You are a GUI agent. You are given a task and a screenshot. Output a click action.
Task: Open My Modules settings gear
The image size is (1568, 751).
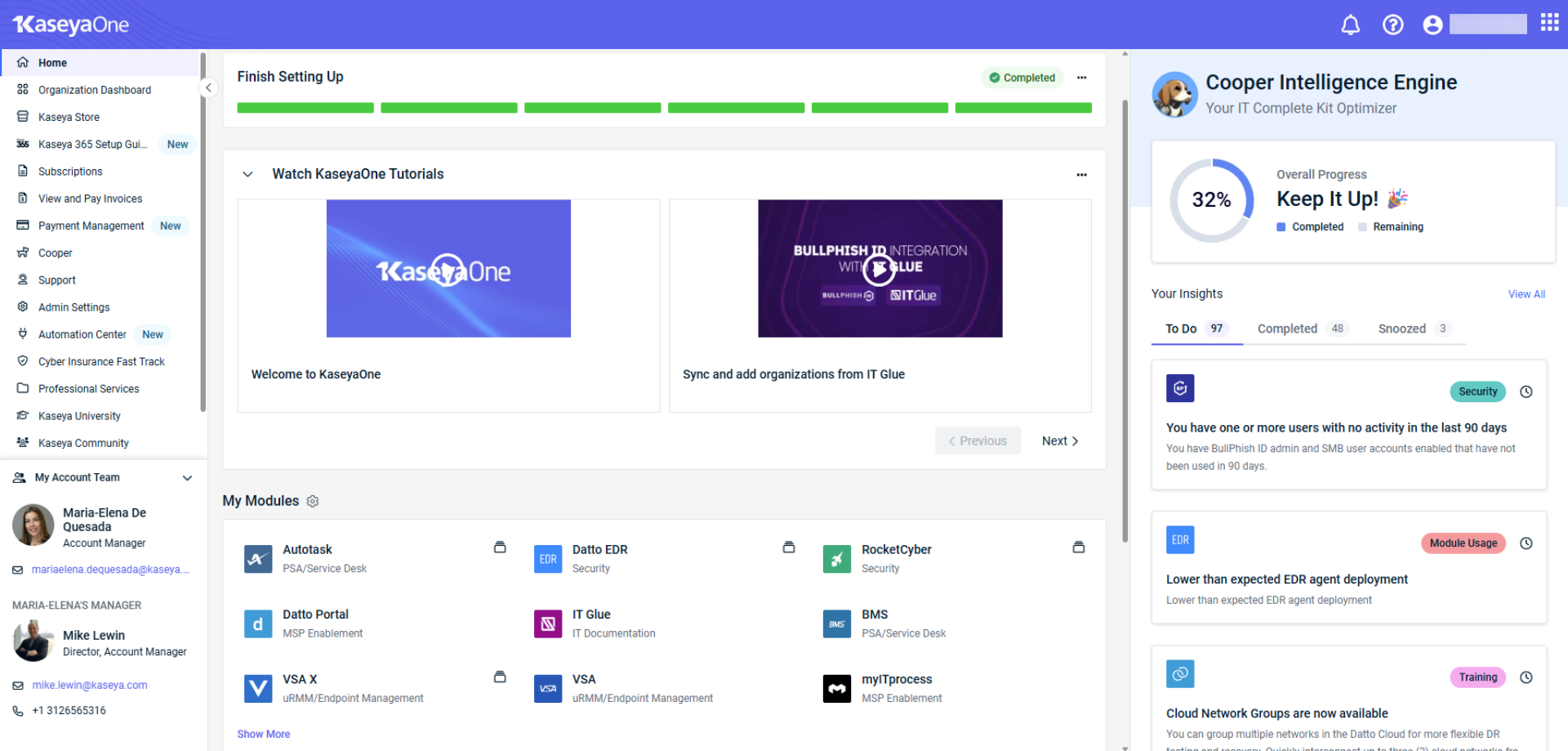[313, 501]
